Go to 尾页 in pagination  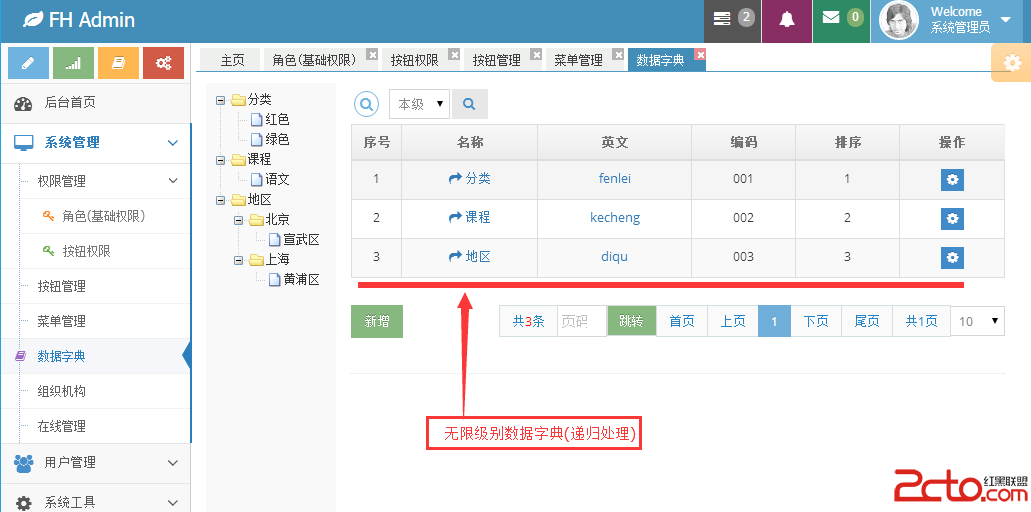[867, 321]
